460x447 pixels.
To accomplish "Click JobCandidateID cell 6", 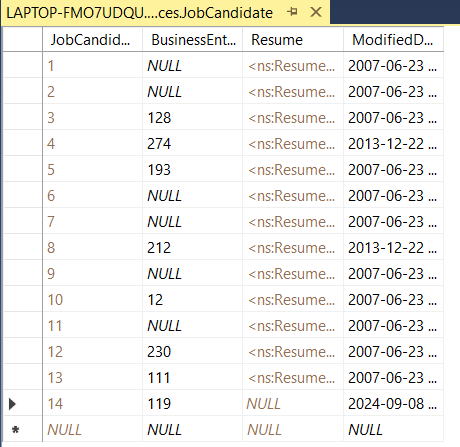I will pos(92,196).
